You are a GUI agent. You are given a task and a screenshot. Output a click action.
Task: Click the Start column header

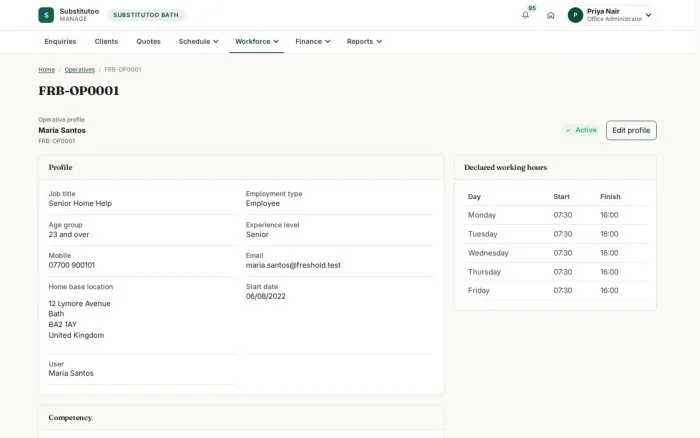click(561, 196)
